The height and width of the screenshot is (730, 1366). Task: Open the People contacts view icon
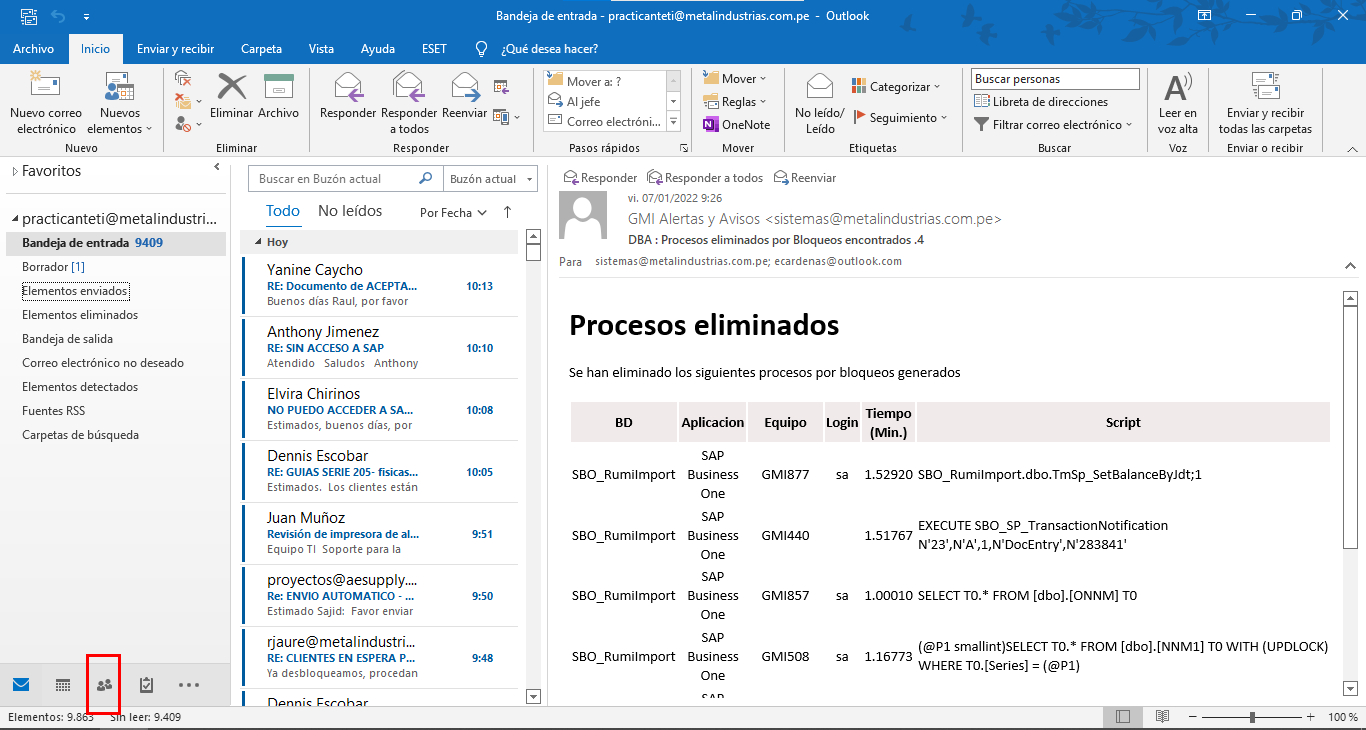click(104, 685)
